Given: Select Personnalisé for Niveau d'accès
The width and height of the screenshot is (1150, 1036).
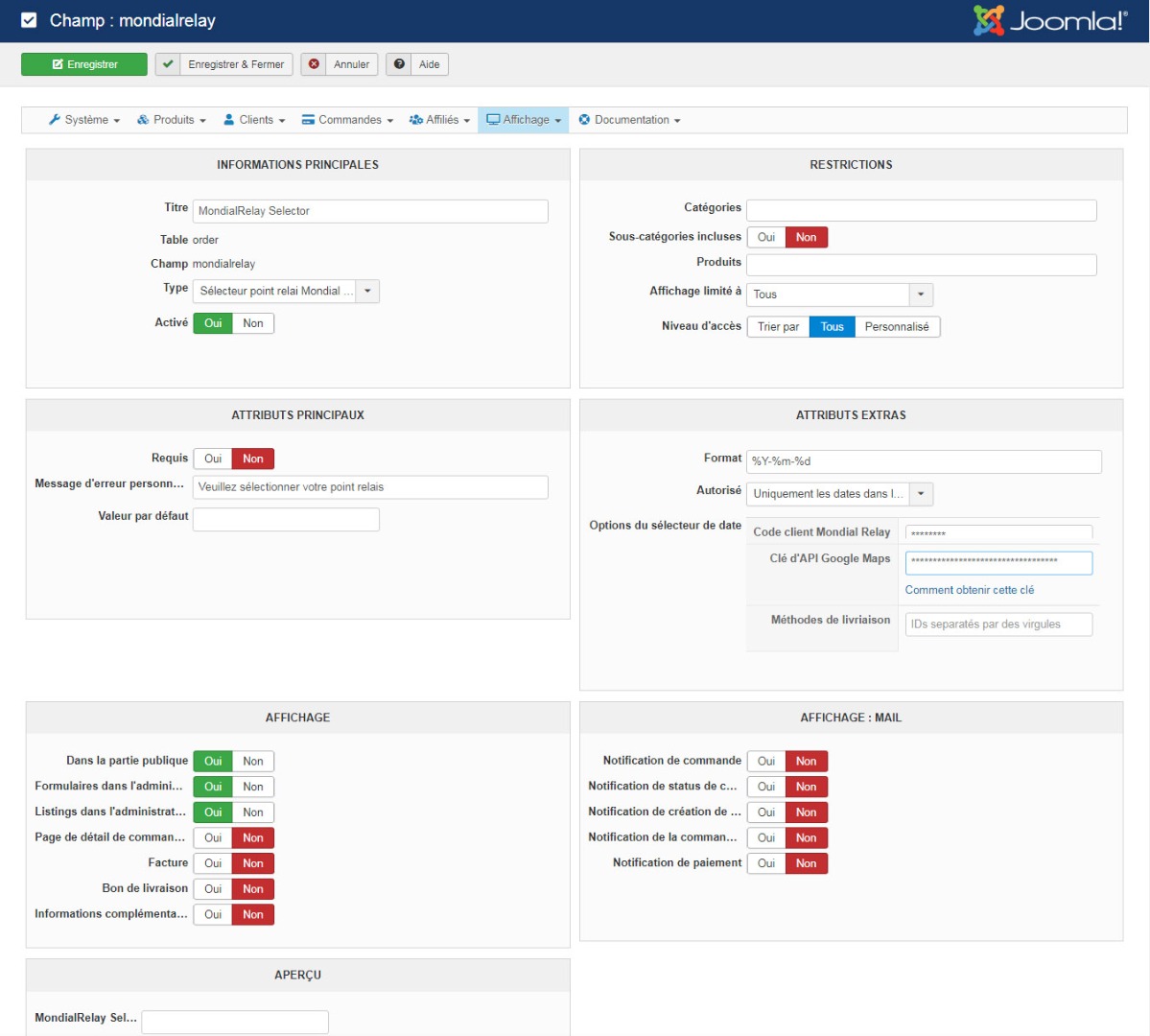Looking at the screenshot, I should (897, 327).
